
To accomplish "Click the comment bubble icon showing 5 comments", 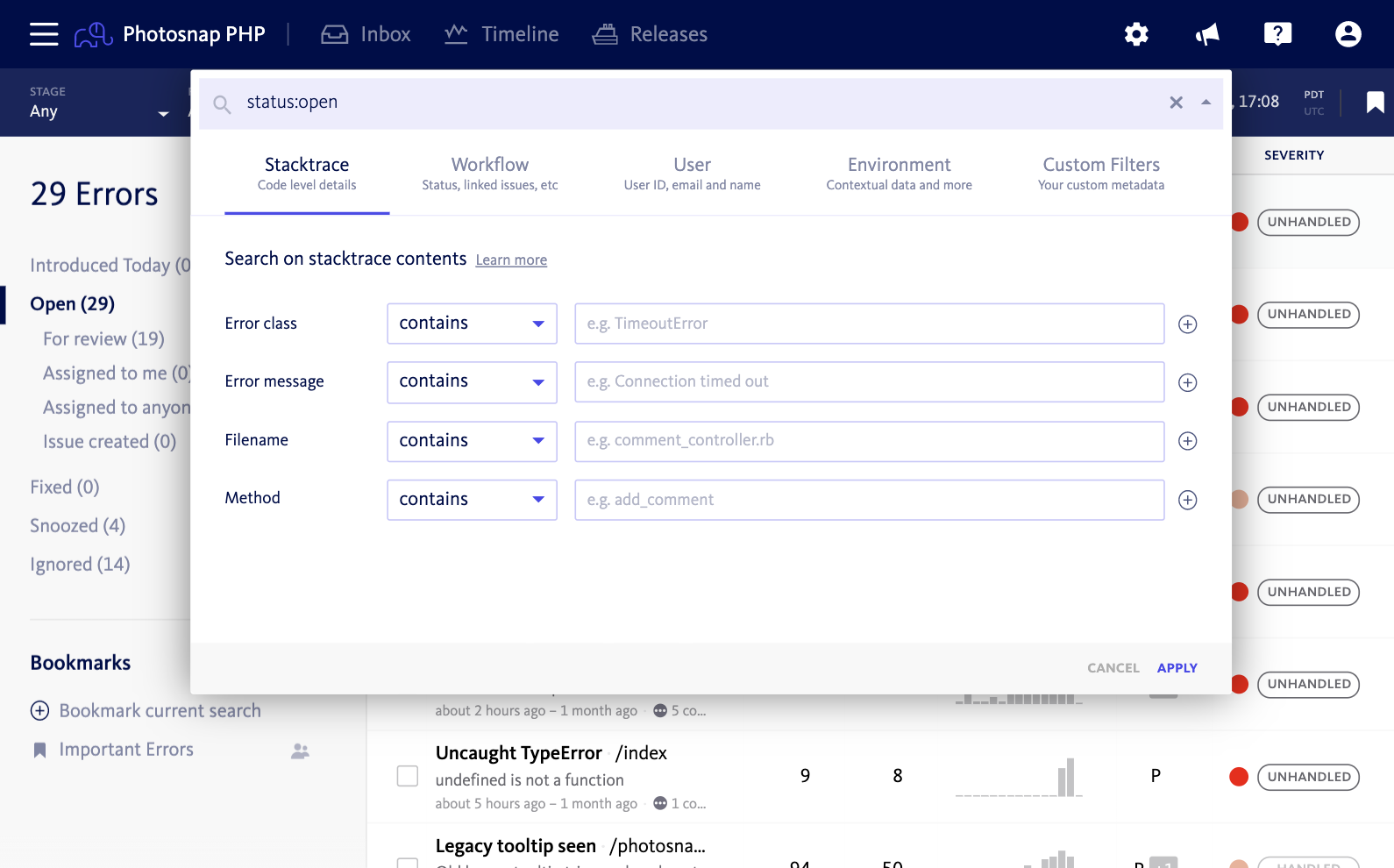I will pos(660,710).
